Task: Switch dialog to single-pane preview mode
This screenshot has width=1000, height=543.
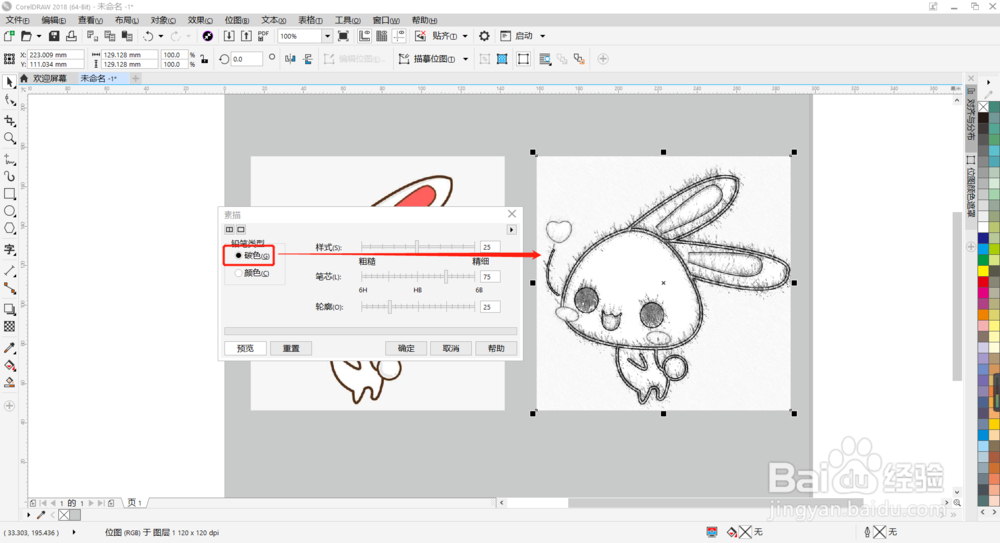Action: 241,230
